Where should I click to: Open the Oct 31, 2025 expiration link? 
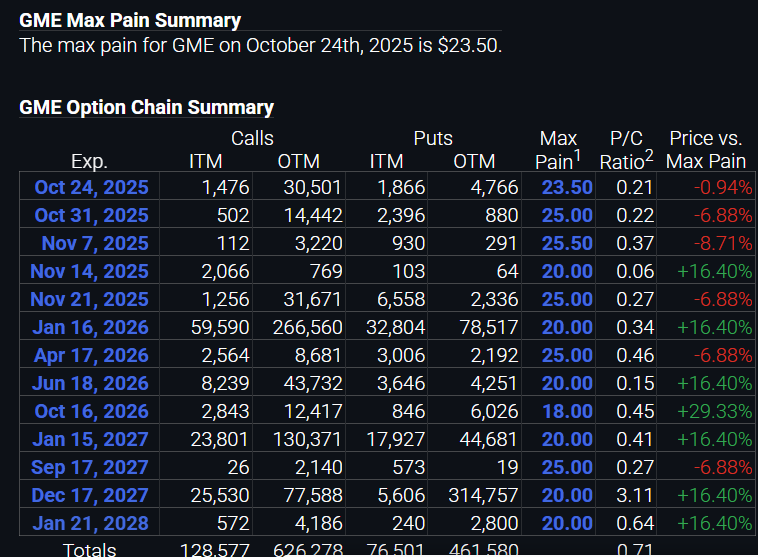tap(91, 215)
